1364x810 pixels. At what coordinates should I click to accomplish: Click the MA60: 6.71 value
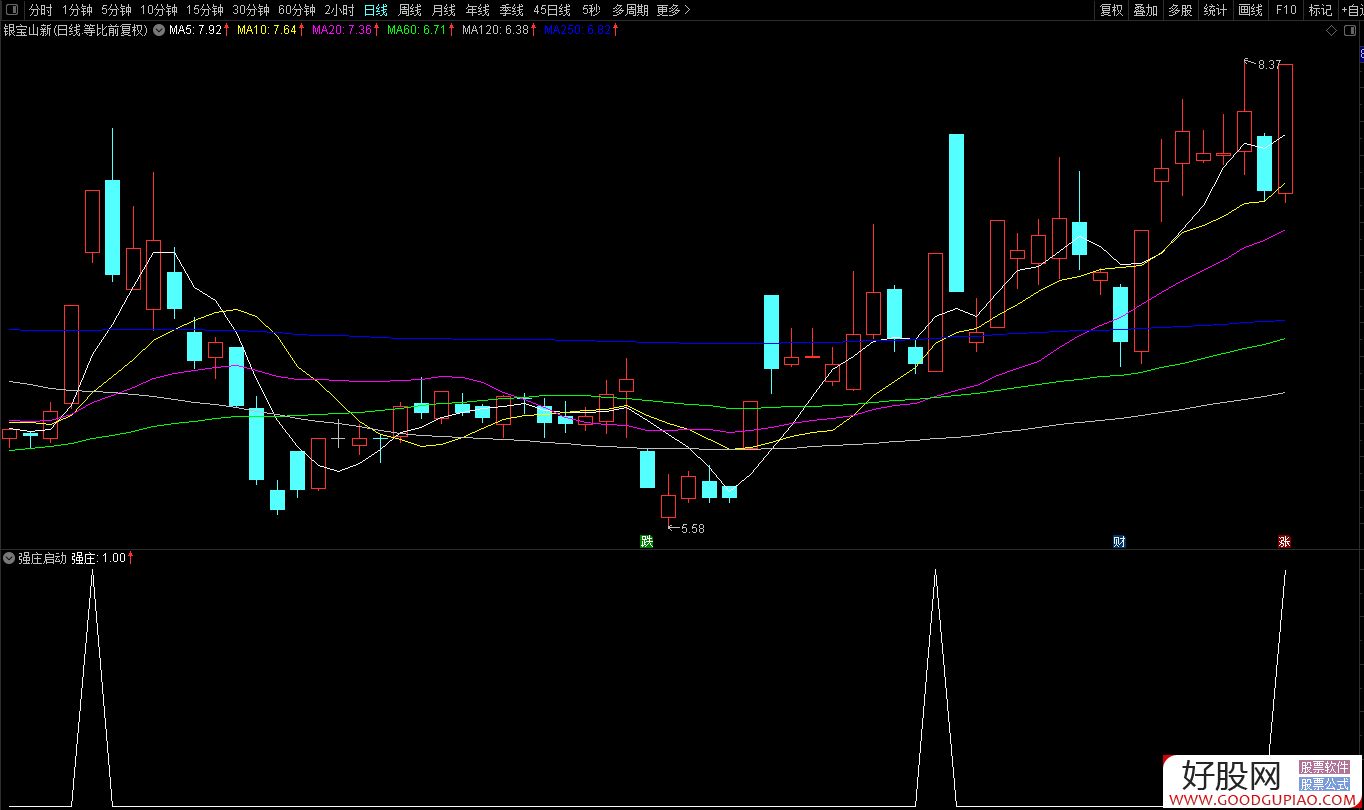pos(416,30)
